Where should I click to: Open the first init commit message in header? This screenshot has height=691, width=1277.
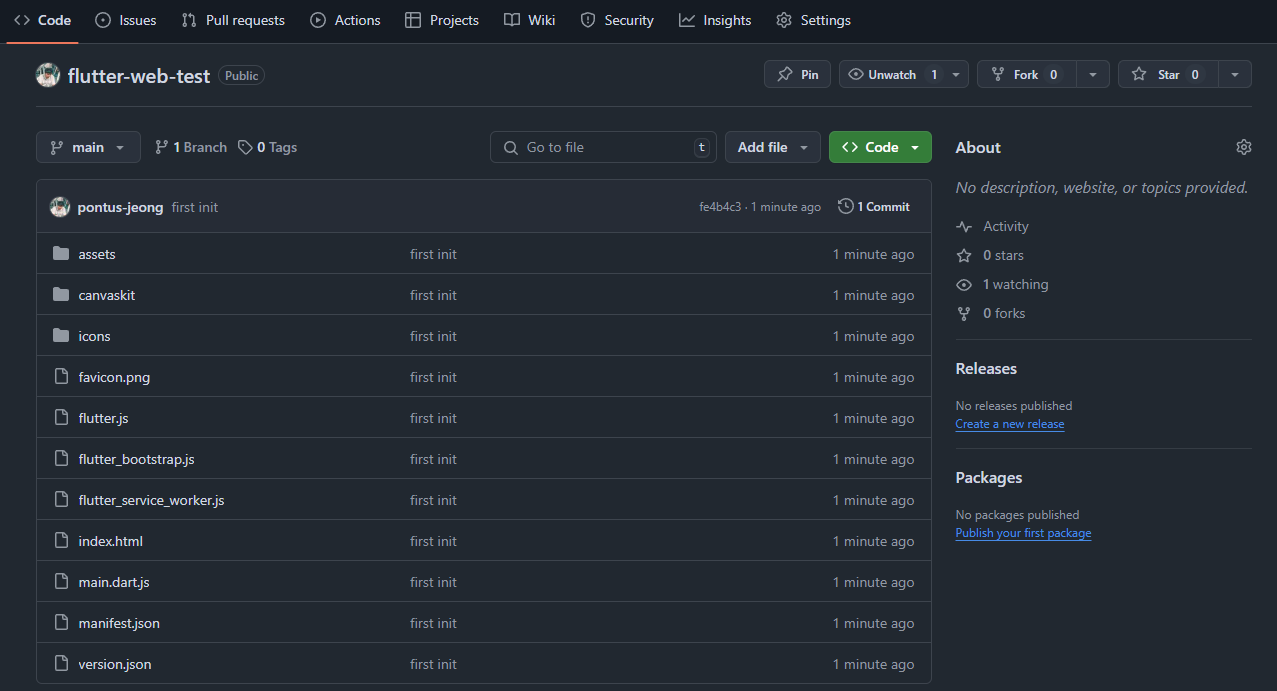195,207
